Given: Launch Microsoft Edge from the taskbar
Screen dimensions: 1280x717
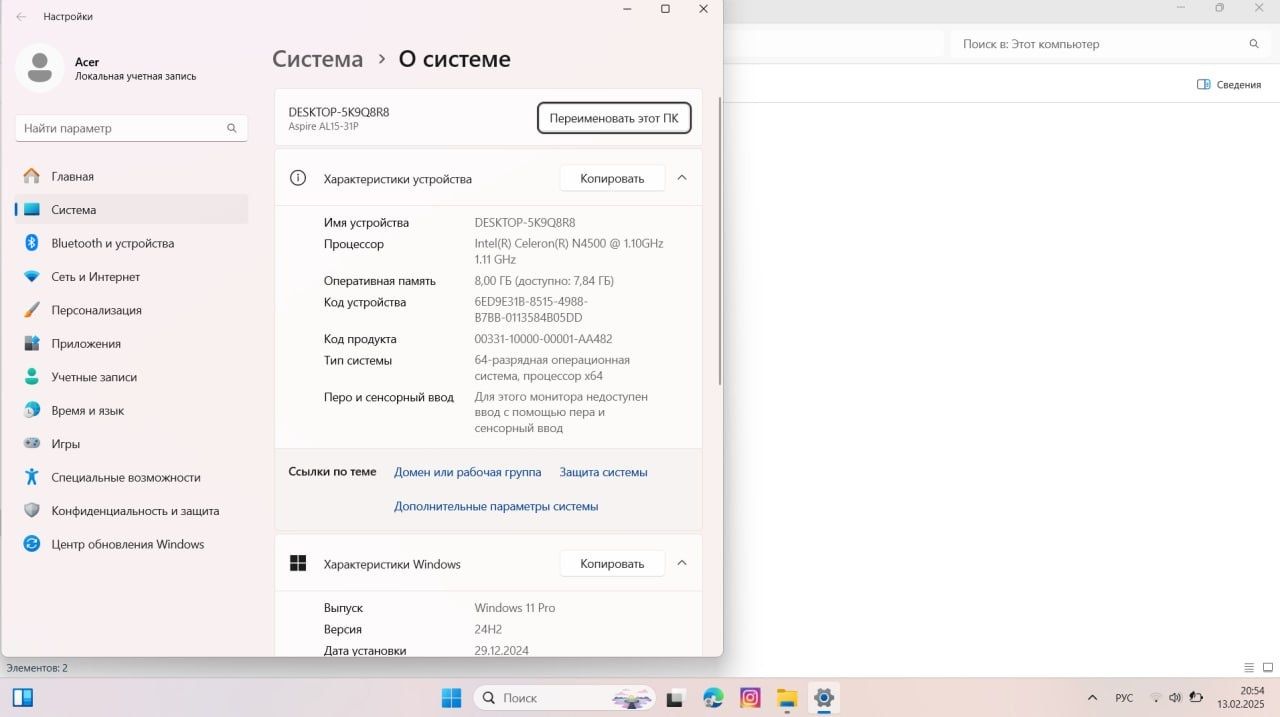Looking at the screenshot, I should tap(713, 698).
